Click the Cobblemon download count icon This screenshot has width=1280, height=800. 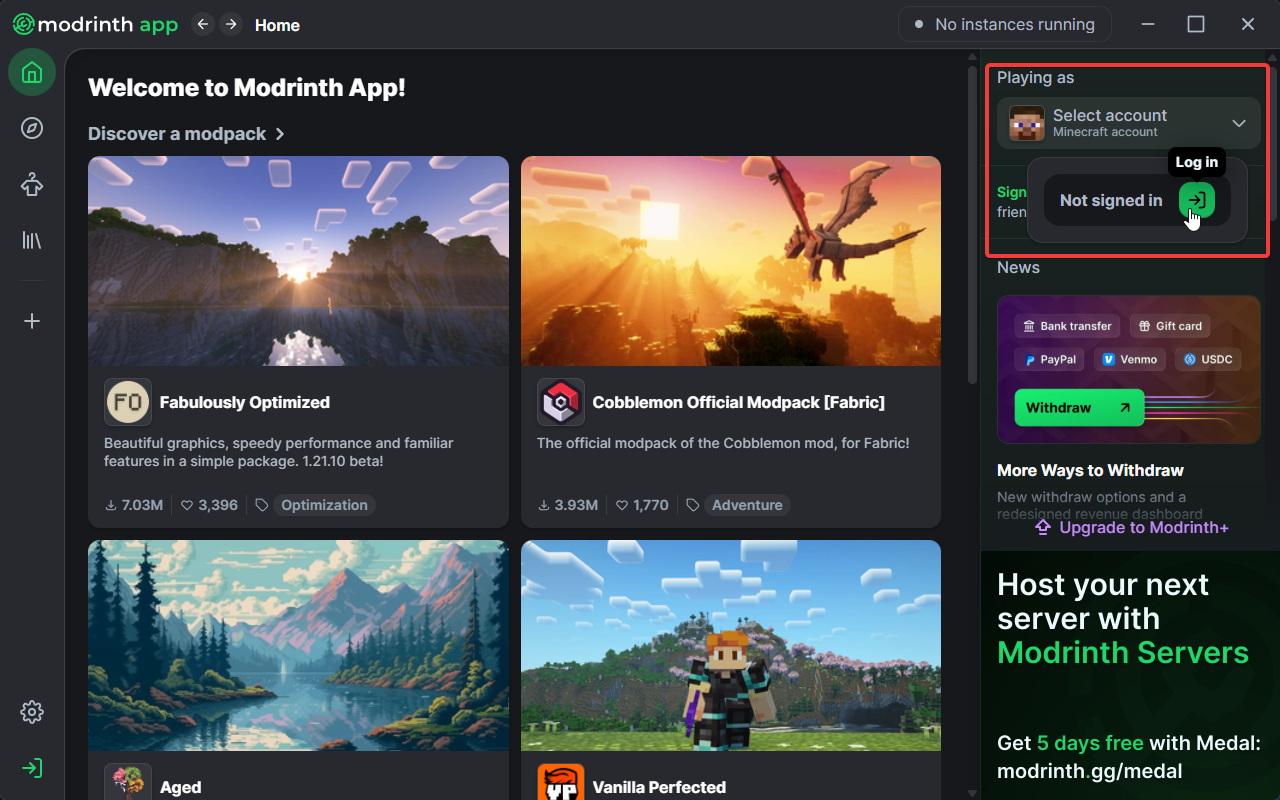(x=544, y=505)
